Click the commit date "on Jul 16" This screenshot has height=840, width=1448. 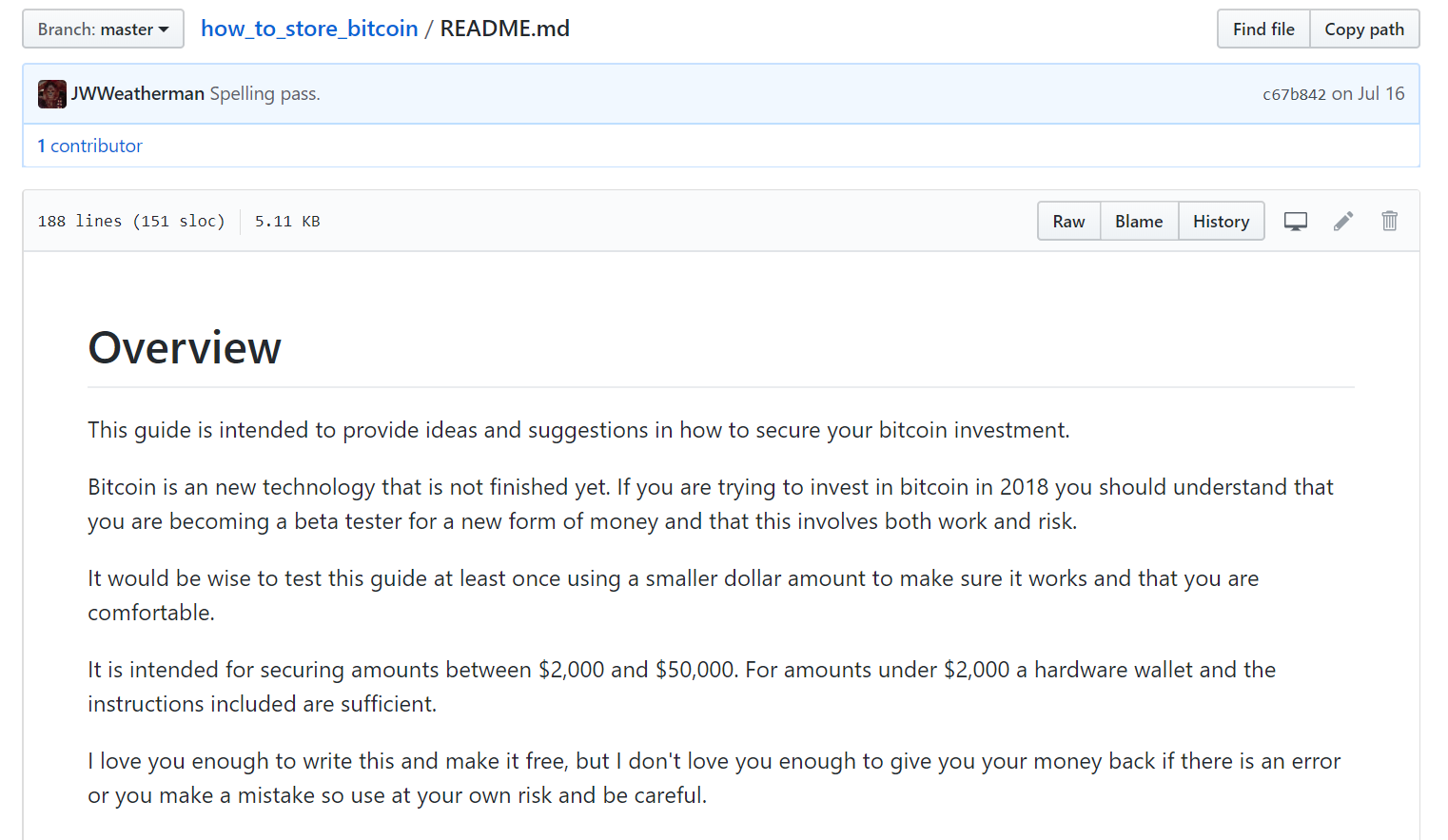point(1368,93)
